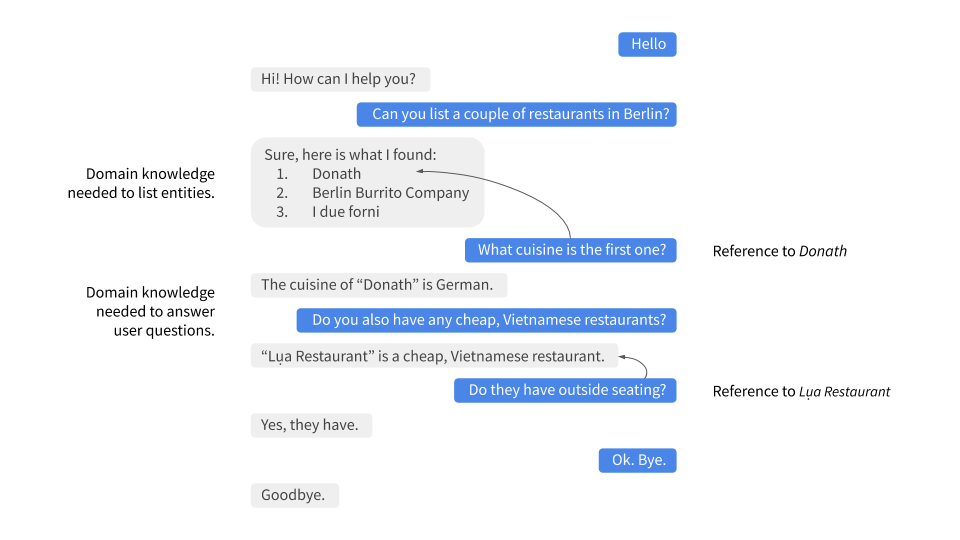The image size is (960, 540).
Task: Click the blue "Ok. Bye." message
Action: click(x=638, y=460)
